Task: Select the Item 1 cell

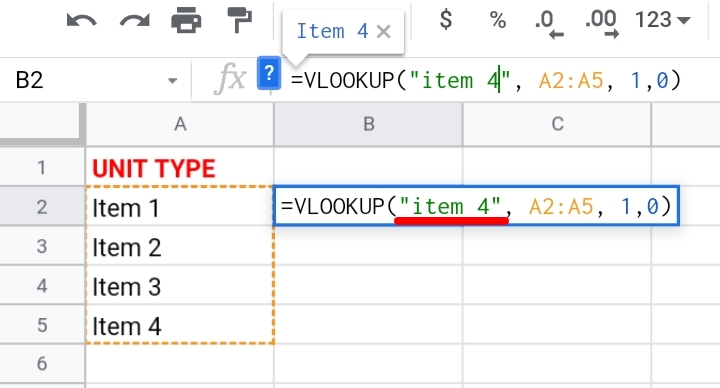Action: click(x=180, y=207)
